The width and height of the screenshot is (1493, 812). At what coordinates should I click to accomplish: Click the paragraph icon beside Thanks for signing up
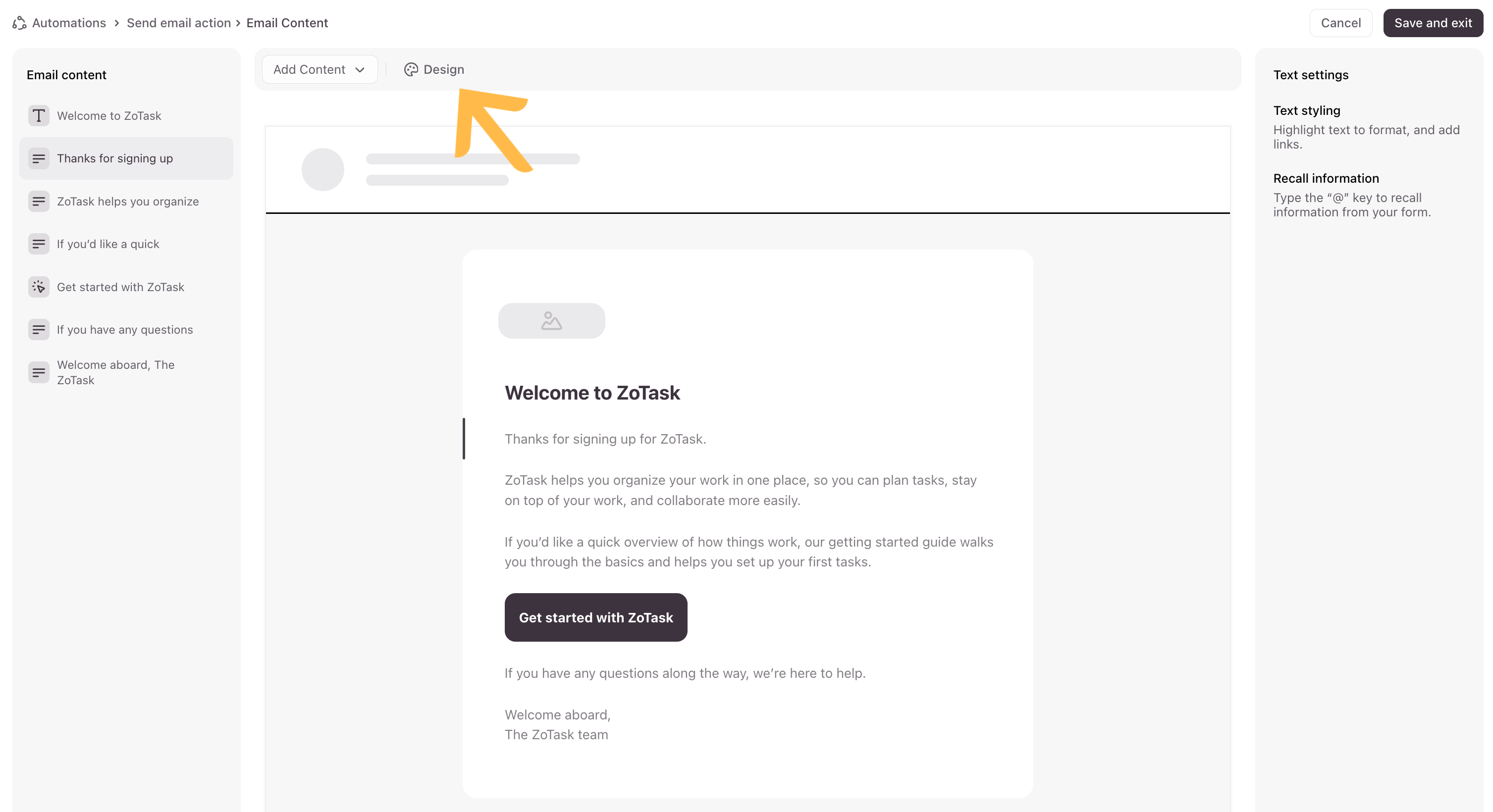coord(39,159)
